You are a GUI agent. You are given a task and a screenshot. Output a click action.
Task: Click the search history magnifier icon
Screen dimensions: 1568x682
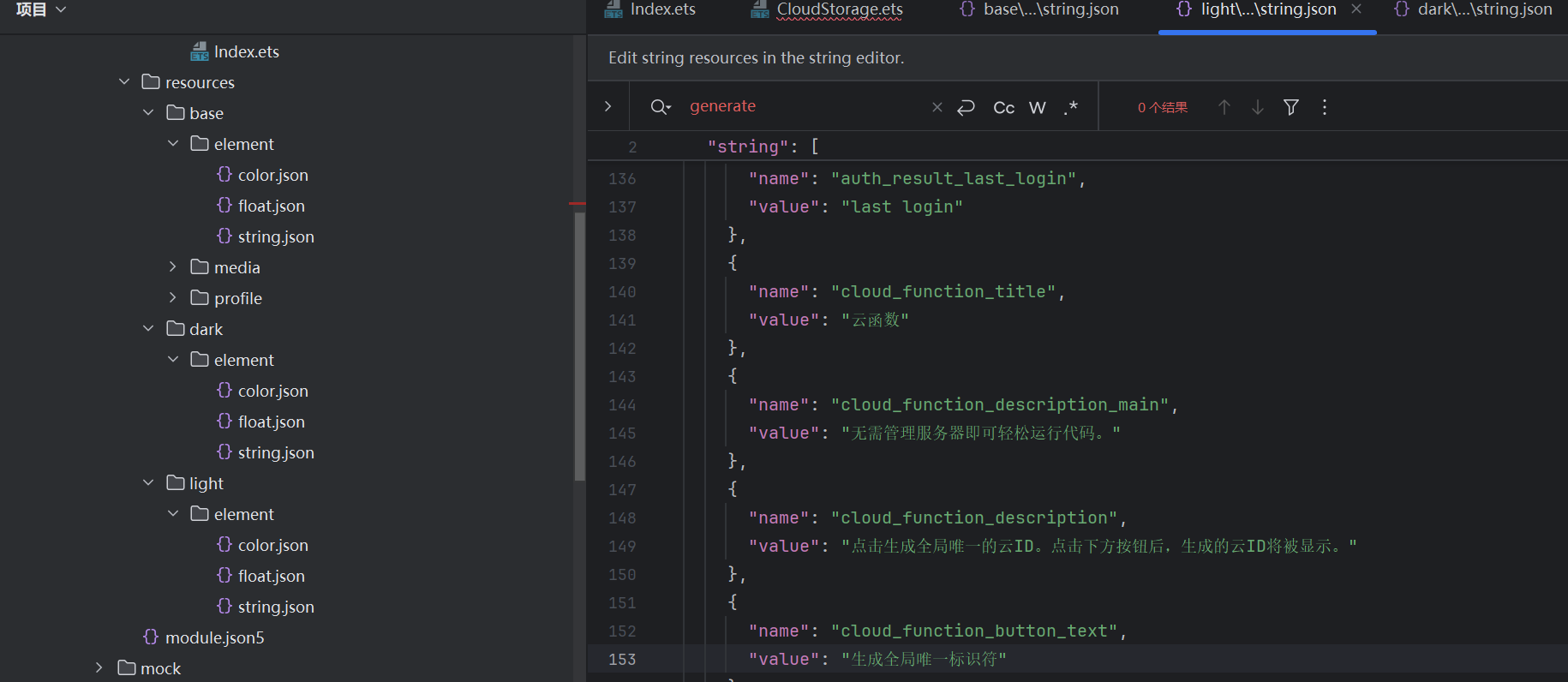point(660,107)
